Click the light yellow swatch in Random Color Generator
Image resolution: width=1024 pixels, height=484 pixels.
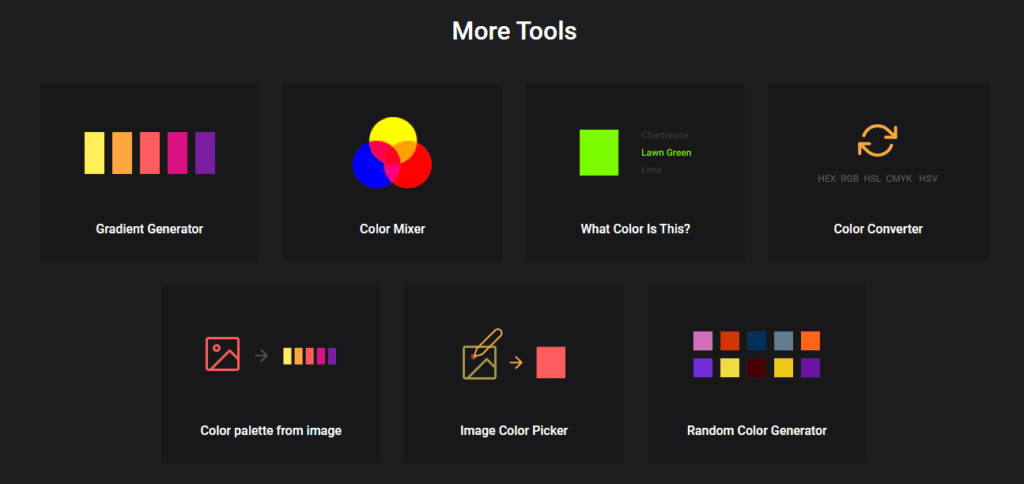[729, 368]
